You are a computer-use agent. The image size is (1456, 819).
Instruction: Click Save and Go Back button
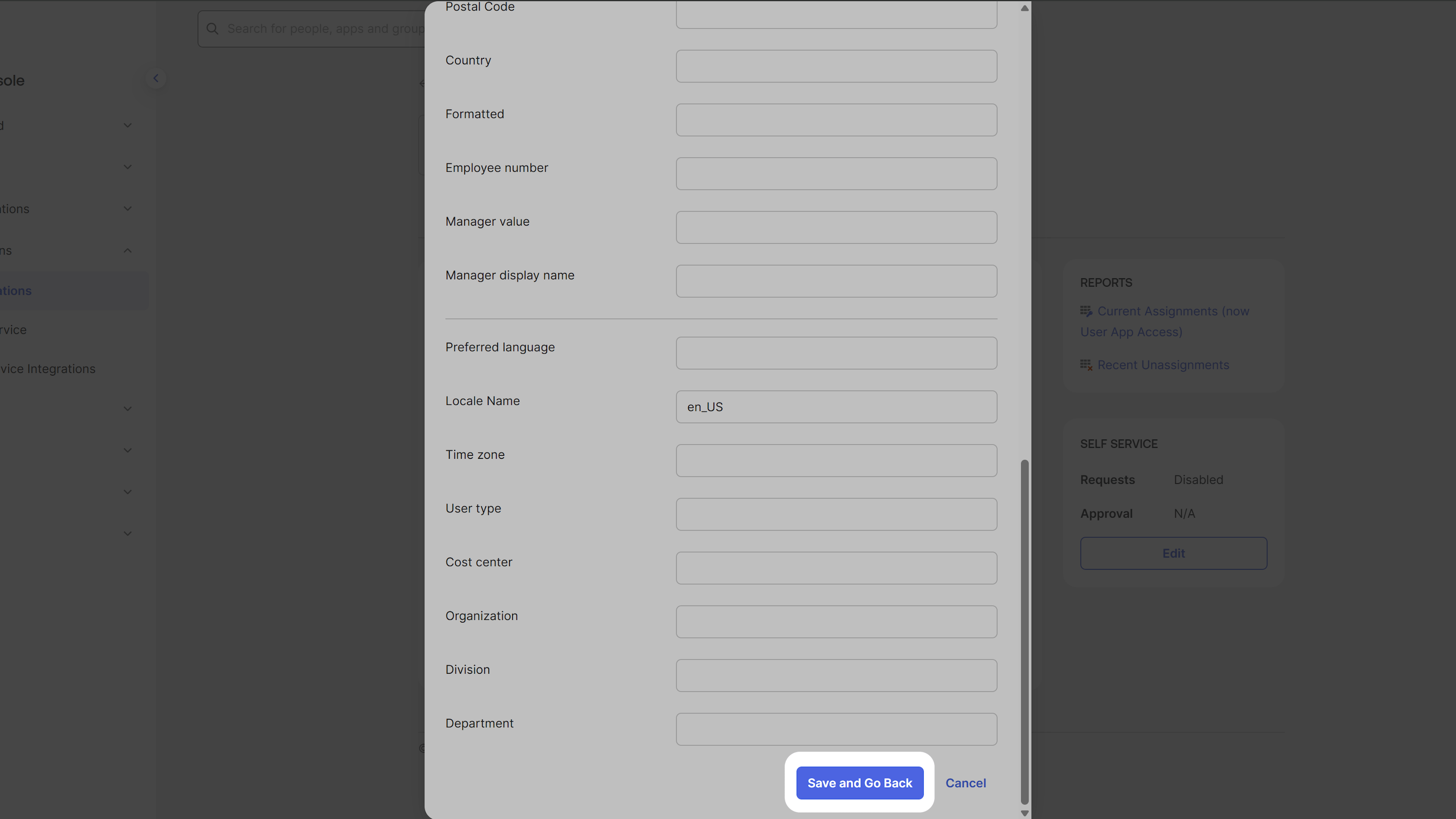tap(860, 783)
